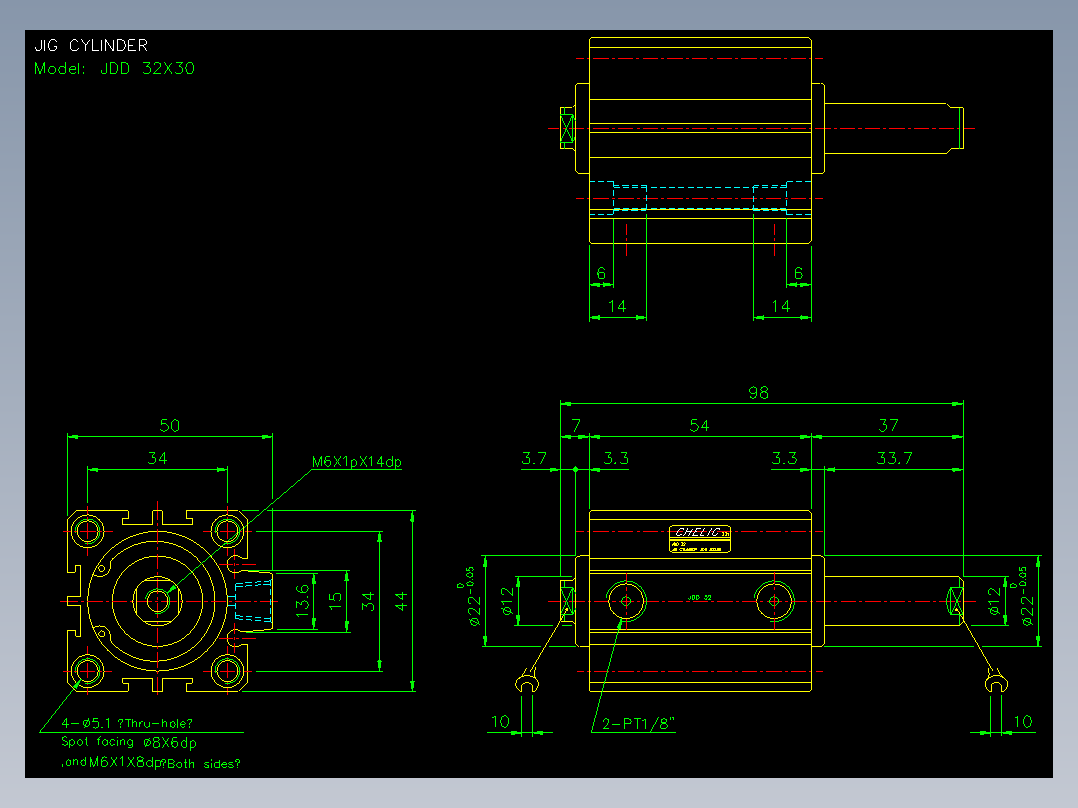Select the 'M6X1pX14dp' thread callout
1078x808 pixels.
pyautogui.click(x=357, y=462)
